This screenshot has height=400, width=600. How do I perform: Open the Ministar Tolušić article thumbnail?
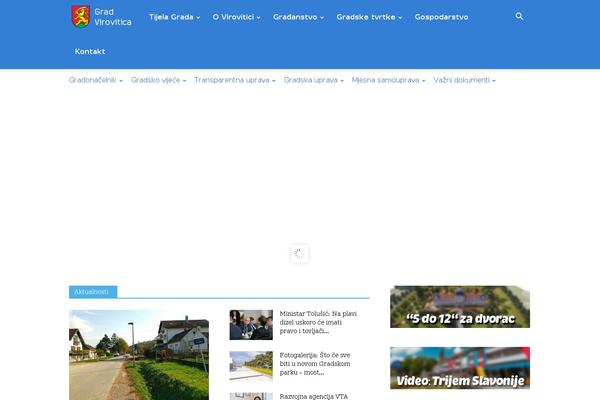click(251, 325)
